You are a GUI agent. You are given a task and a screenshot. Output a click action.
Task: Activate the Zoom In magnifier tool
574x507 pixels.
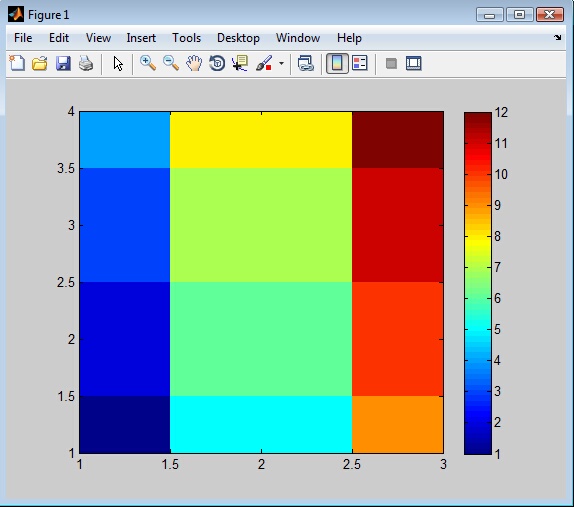(148, 63)
